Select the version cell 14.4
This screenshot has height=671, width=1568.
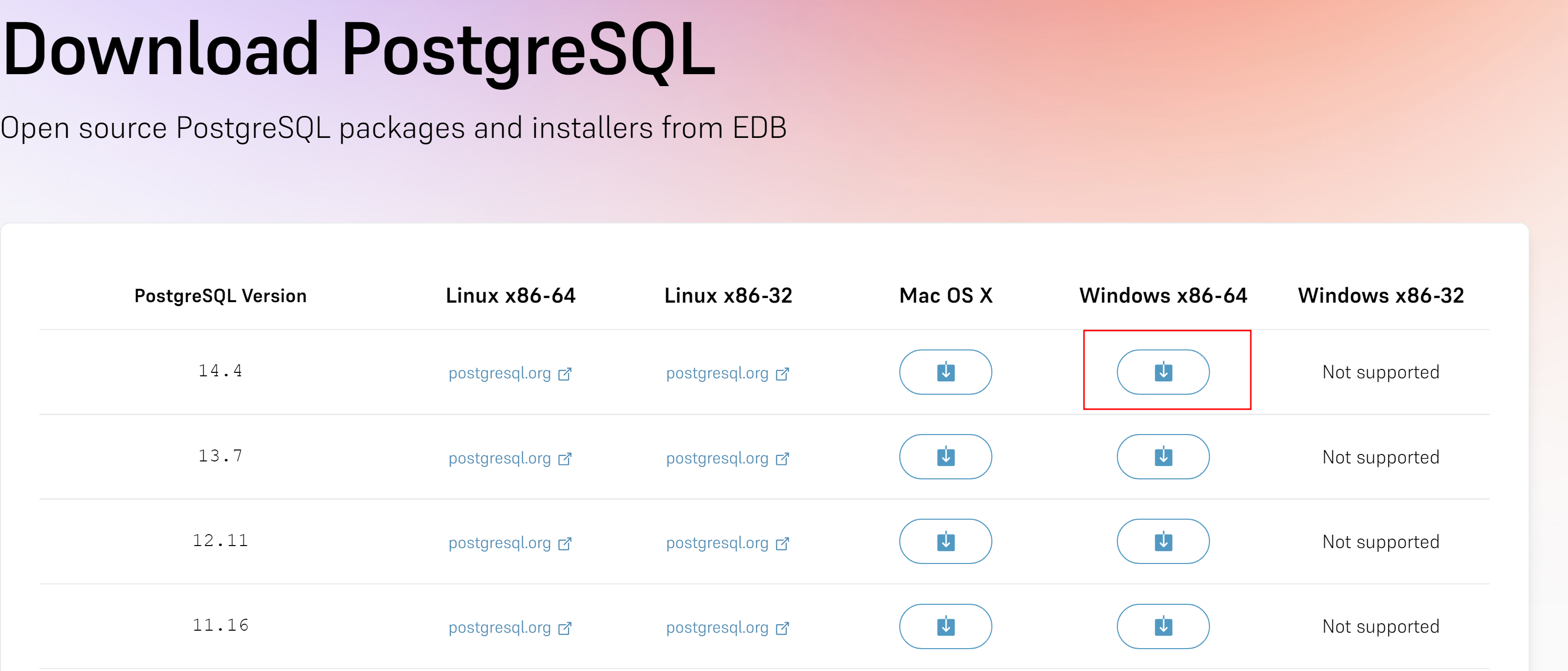(221, 371)
